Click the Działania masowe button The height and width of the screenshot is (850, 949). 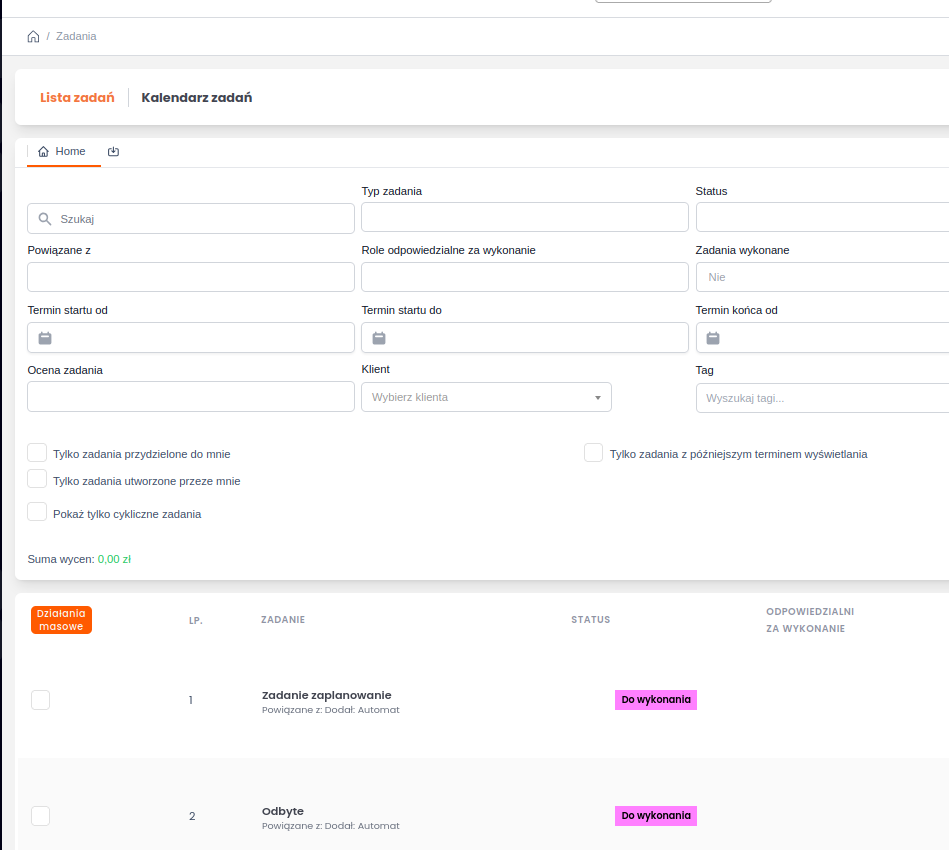click(x=61, y=620)
